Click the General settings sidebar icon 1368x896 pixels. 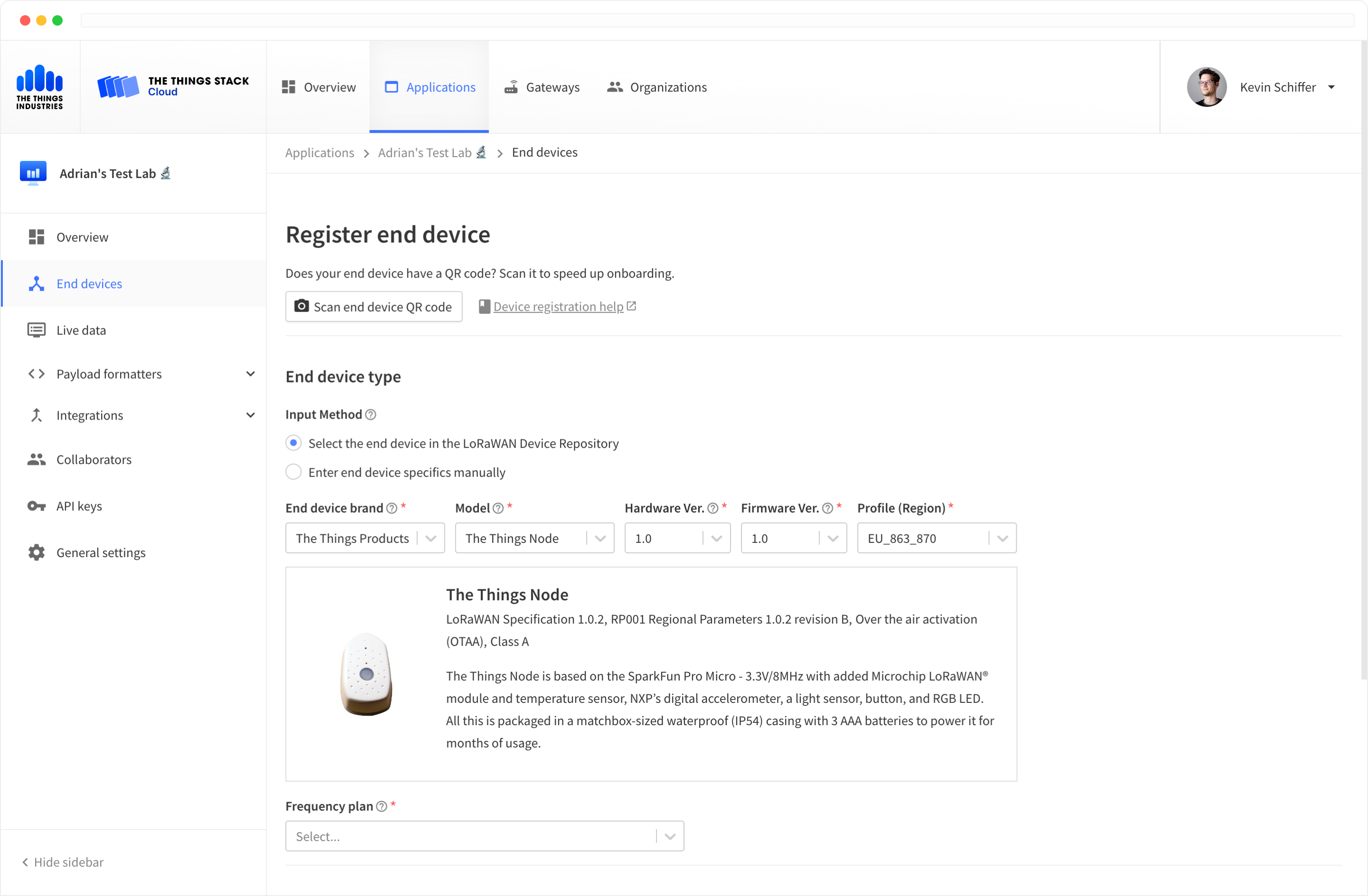[x=35, y=552]
